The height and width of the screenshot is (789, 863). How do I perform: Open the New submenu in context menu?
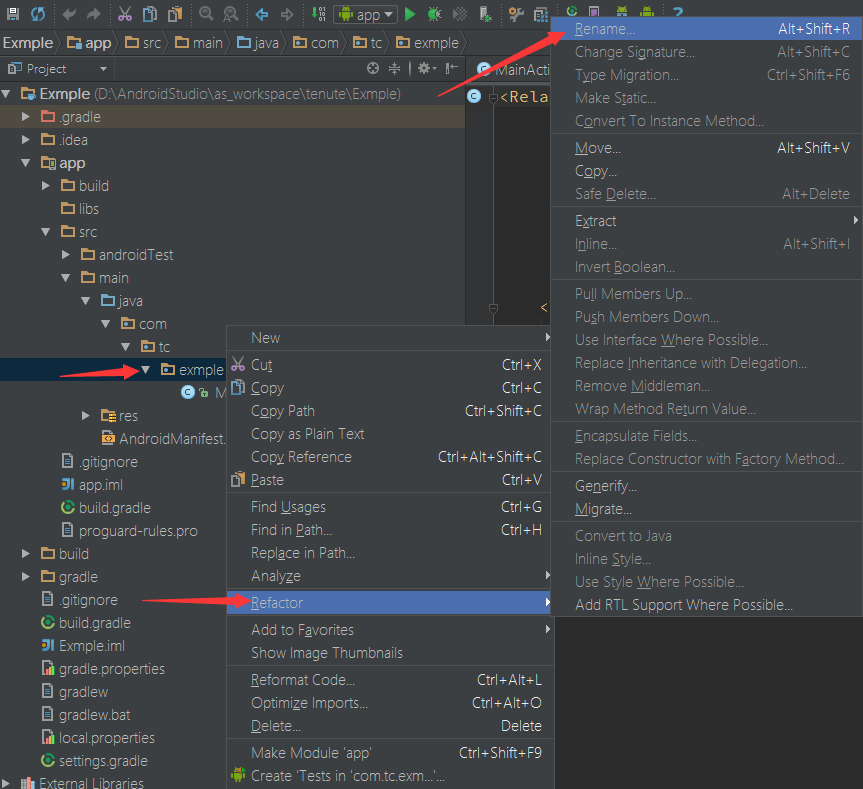(x=390, y=338)
